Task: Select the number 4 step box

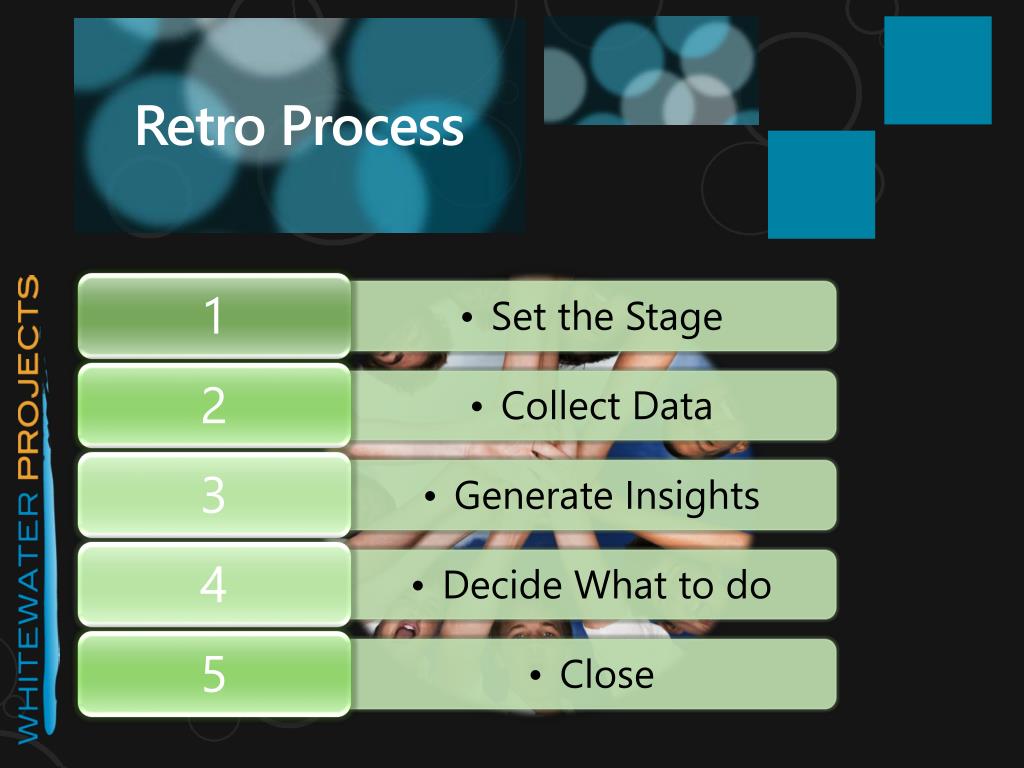Action: [x=214, y=584]
